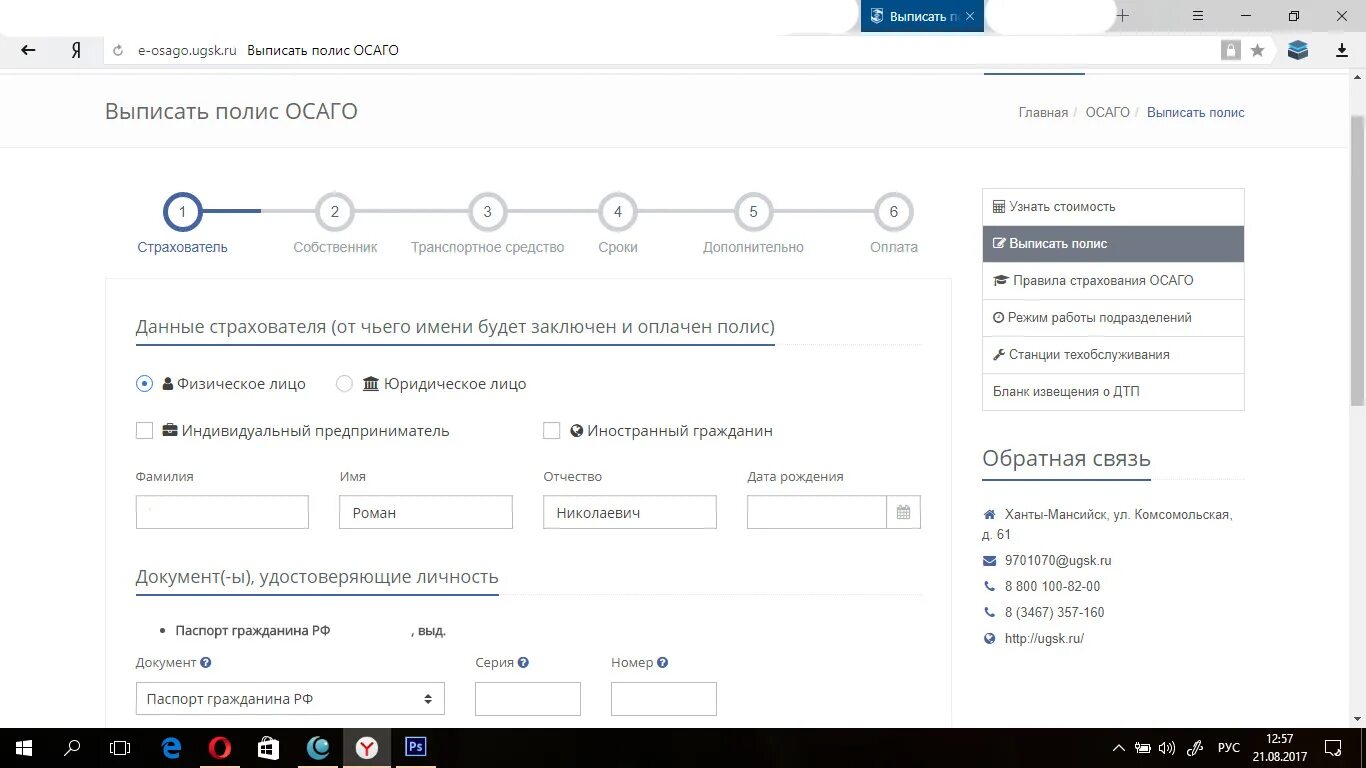This screenshot has width=1366, height=768.
Task: Click the Фамилия input field
Action: [222, 512]
